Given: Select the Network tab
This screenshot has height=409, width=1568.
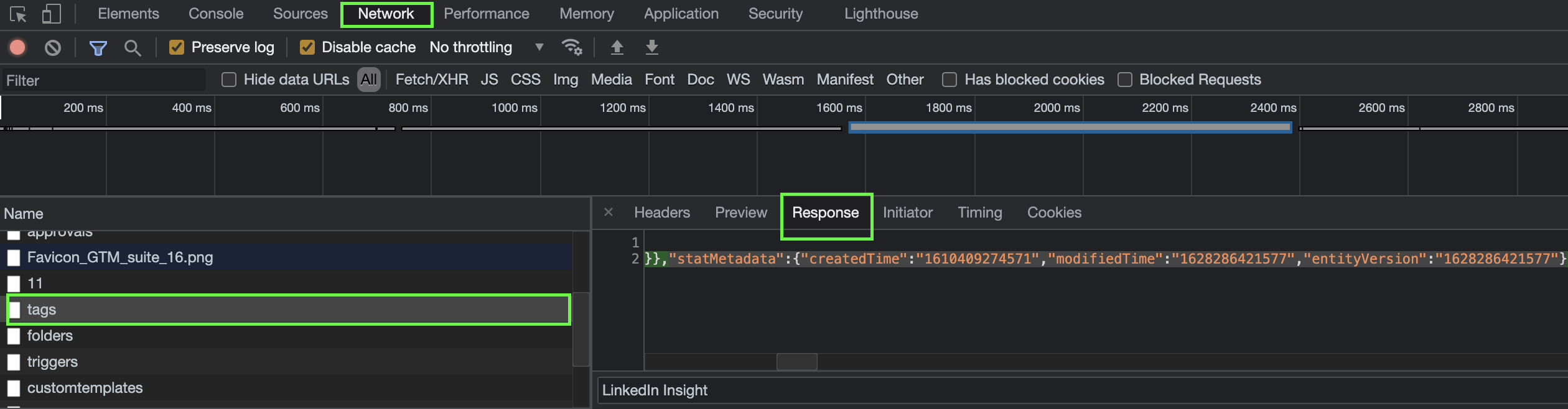Looking at the screenshot, I should click(x=386, y=14).
